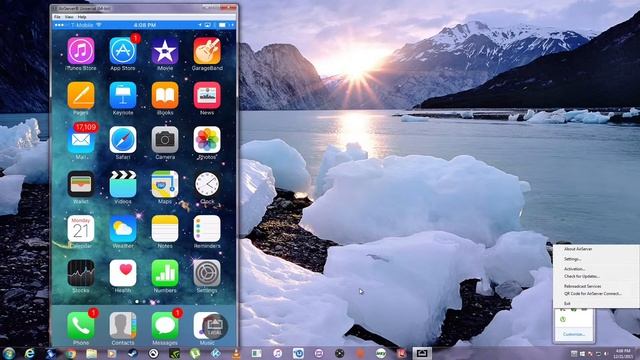This screenshot has width=640, height=360.
Task: Open Messages from the dock
Action: point(165,326)
